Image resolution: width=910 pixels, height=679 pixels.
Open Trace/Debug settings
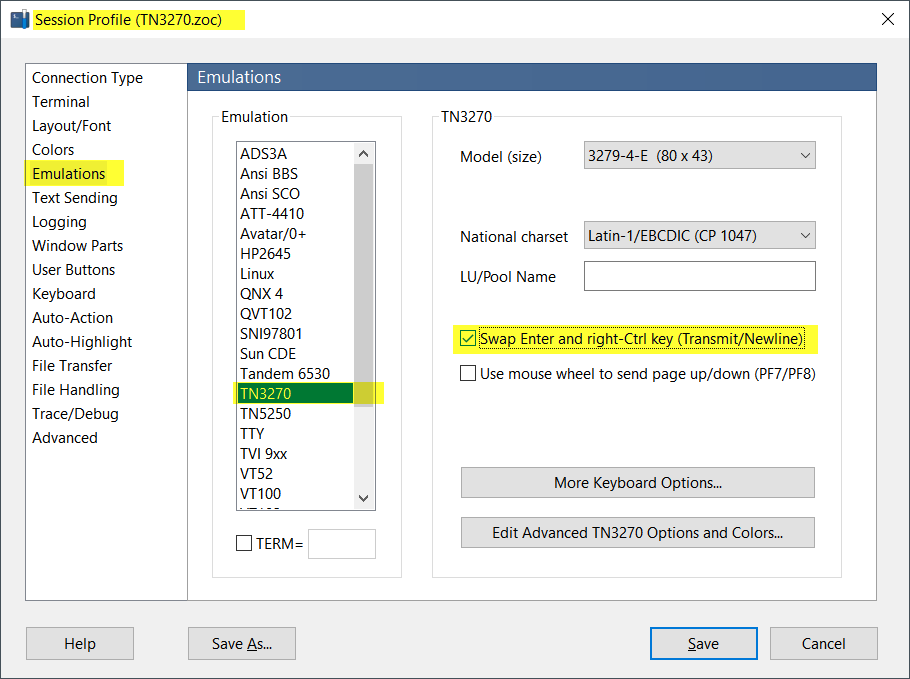coord(75,414)
